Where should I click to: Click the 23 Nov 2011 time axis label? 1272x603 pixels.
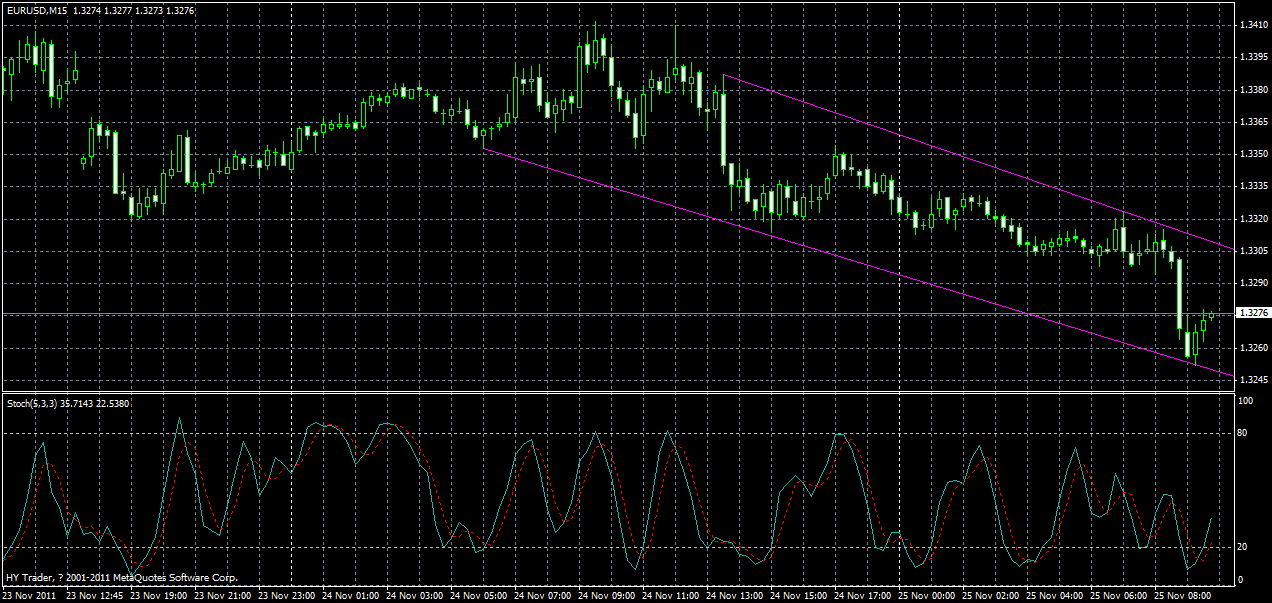coord(28,593)
